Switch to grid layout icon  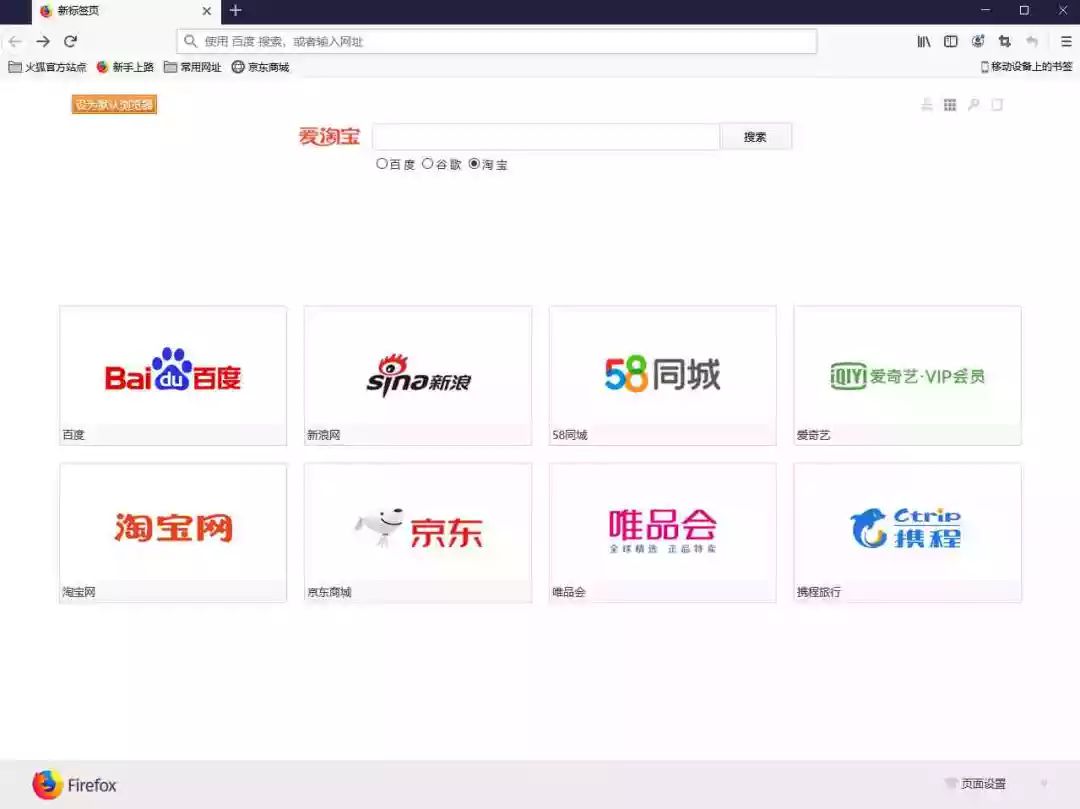click(950, 105)
